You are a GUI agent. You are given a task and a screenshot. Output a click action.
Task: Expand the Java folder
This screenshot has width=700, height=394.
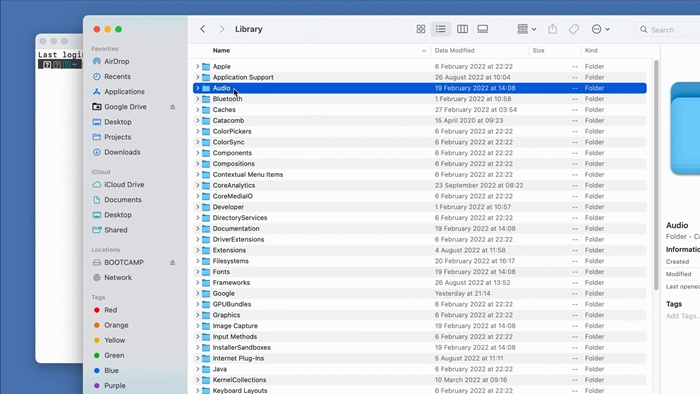coord(197,369)
